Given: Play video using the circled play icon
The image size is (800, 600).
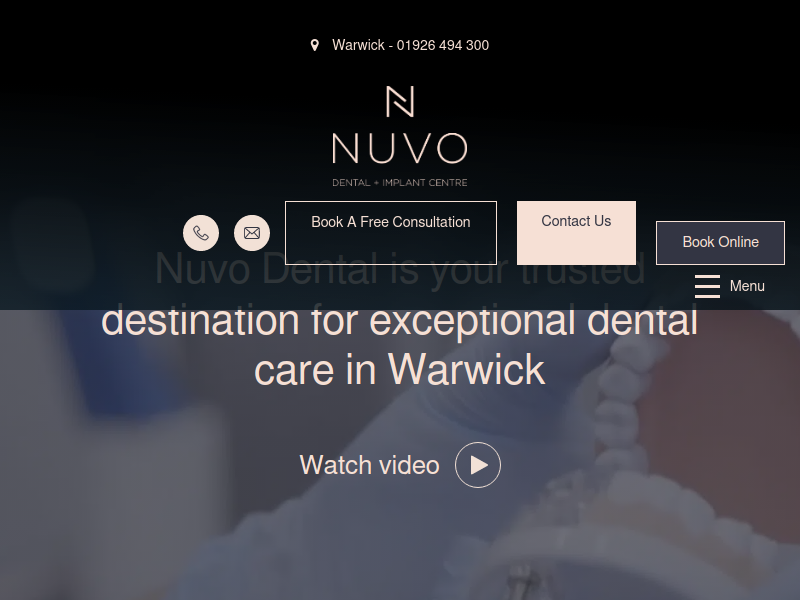Looking at the screenshot, I should click(x=478, y=465).
